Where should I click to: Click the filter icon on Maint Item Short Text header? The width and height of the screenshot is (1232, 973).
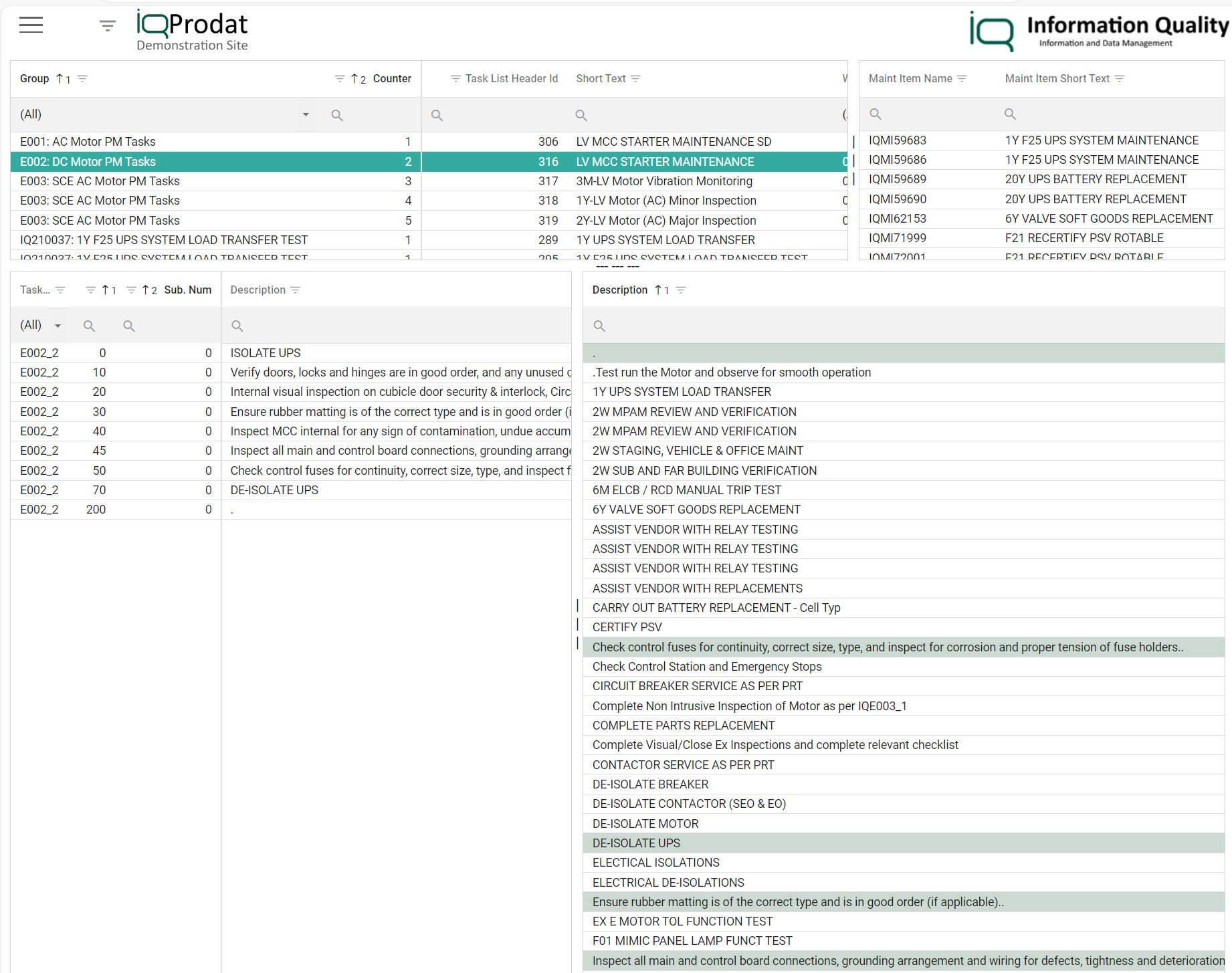click(1122, 78)
